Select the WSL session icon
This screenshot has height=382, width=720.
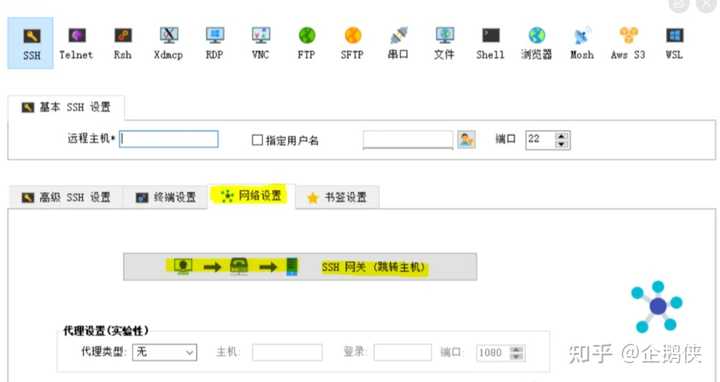click(x=674, y=43)
